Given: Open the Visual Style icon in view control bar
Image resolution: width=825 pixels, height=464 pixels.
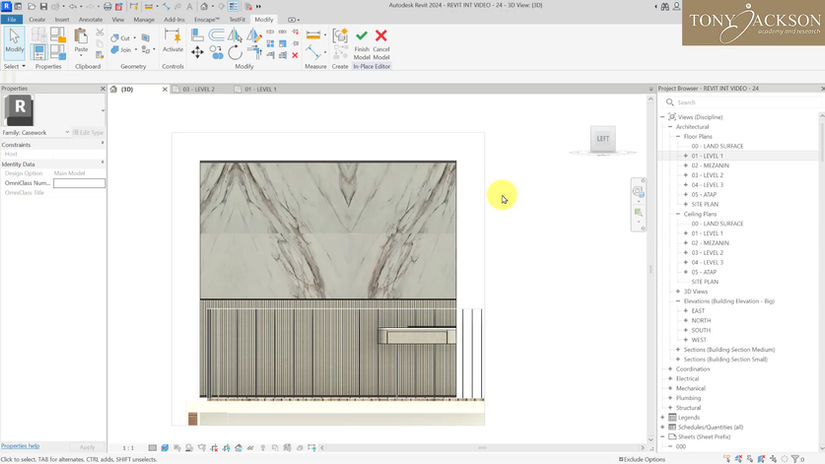Looking at the screenshot, I should click(165, 448).
